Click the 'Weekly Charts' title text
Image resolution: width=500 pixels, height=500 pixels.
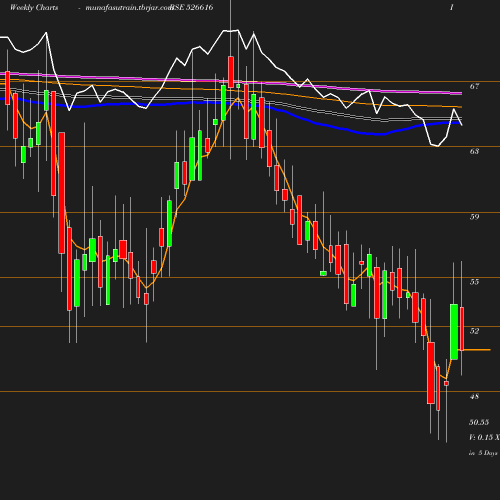tap(34, 7)
